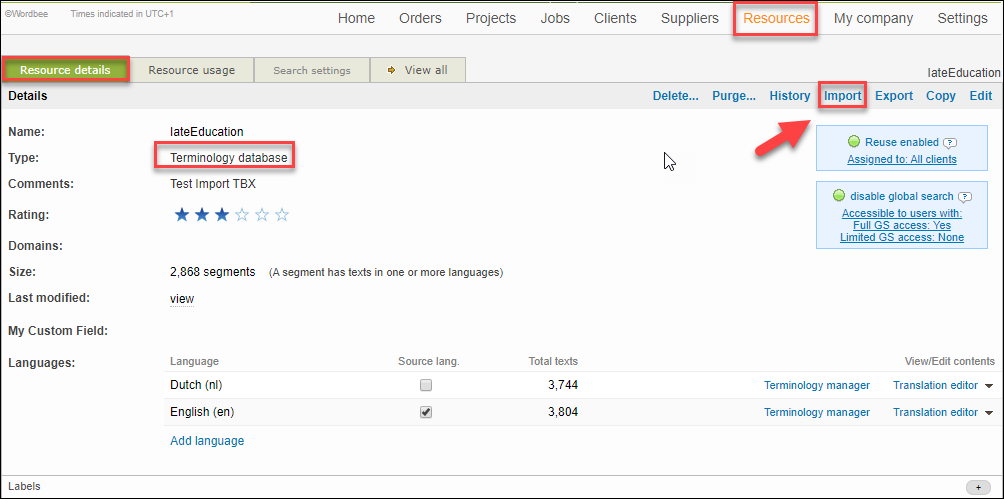The image size is (1004, 499).
Task: Check the Dutch source language checkbox
Action: point(426,385)
